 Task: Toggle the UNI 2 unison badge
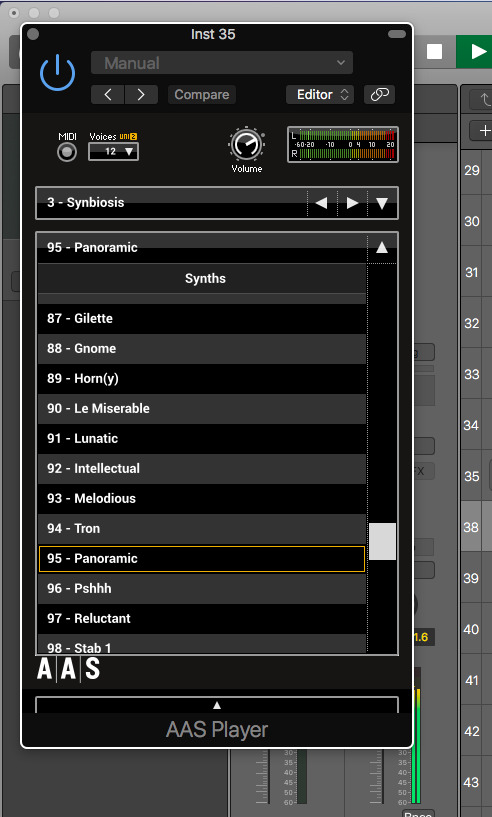tap(128, 137)
